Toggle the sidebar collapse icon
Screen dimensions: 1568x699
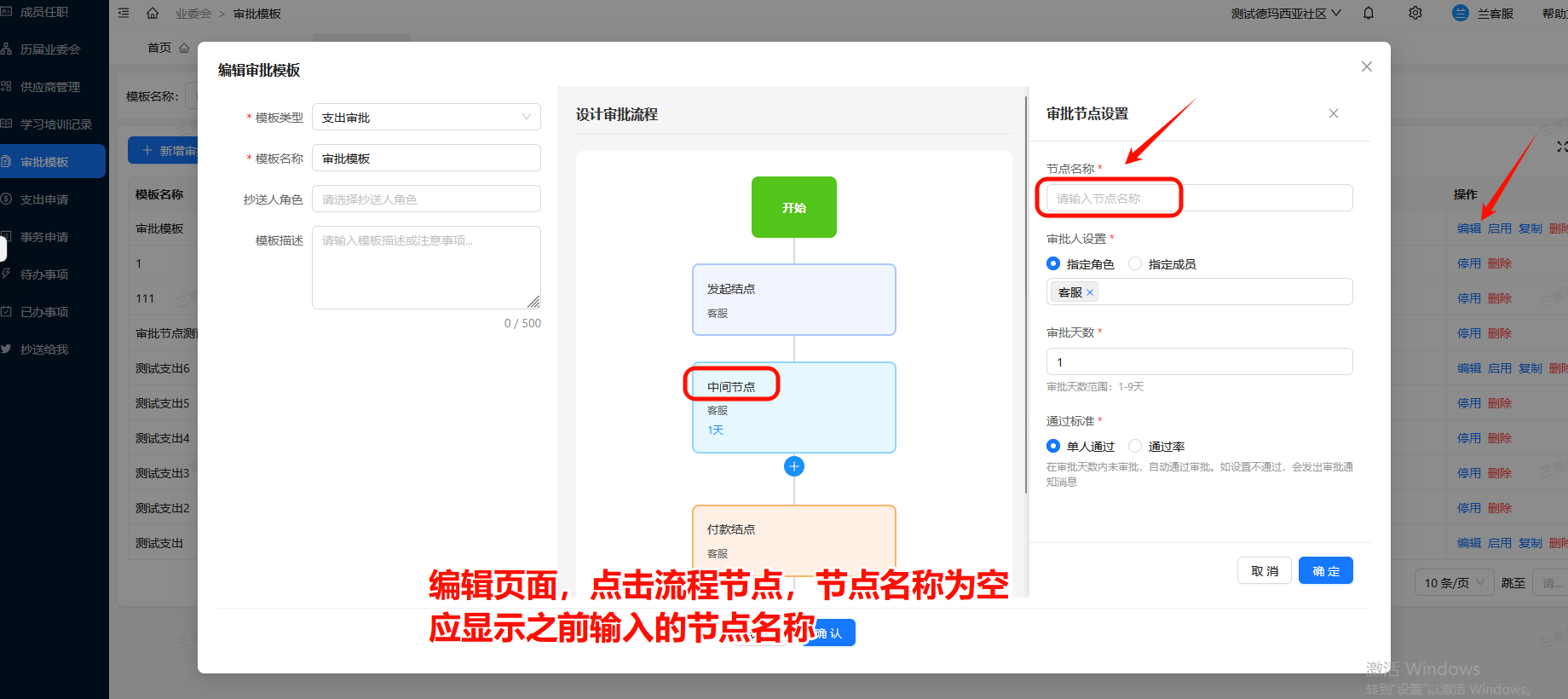[x=124, y=13]
